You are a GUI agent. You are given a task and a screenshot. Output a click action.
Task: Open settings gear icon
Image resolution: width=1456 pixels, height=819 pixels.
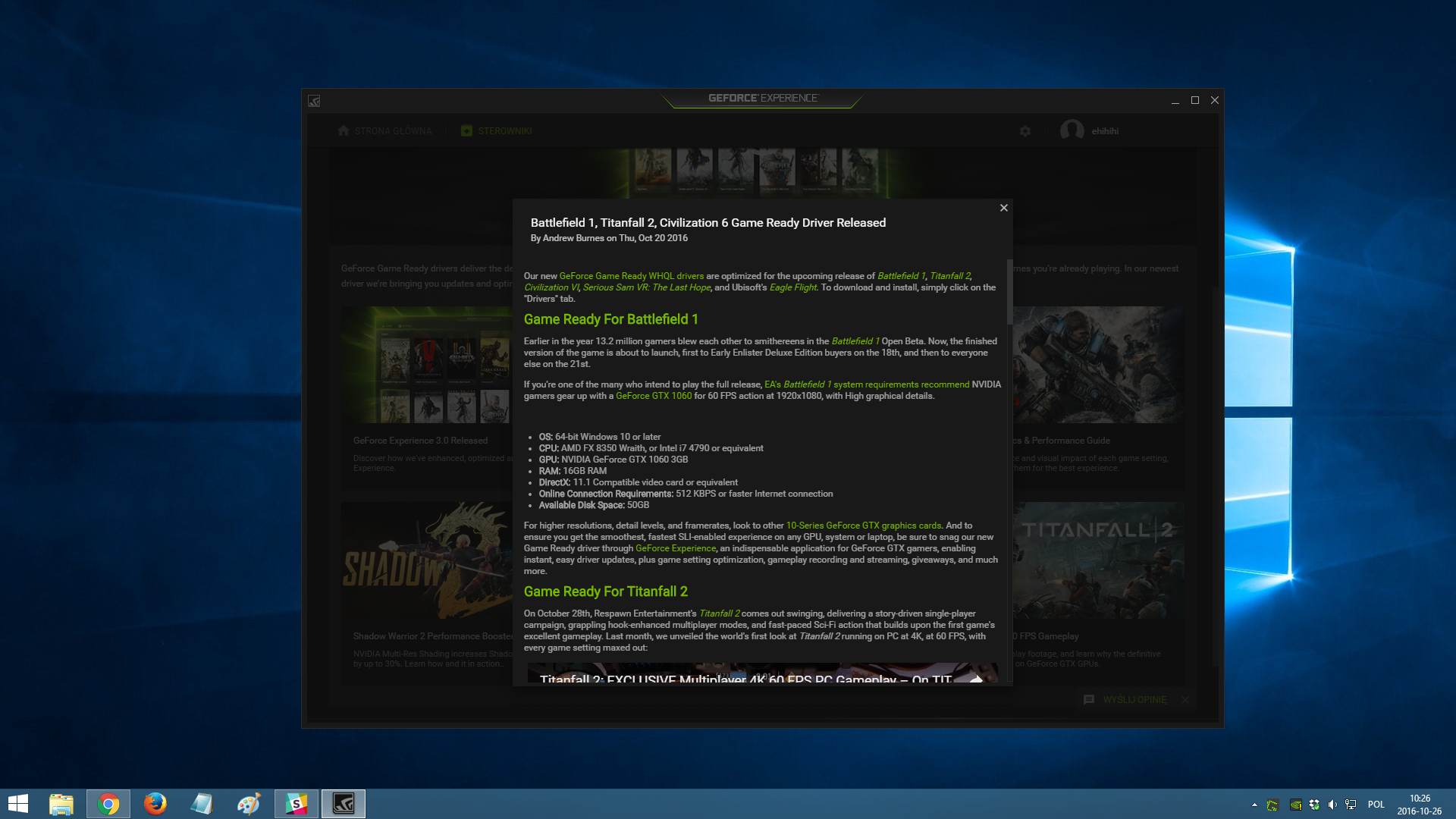pos(1025,131)
